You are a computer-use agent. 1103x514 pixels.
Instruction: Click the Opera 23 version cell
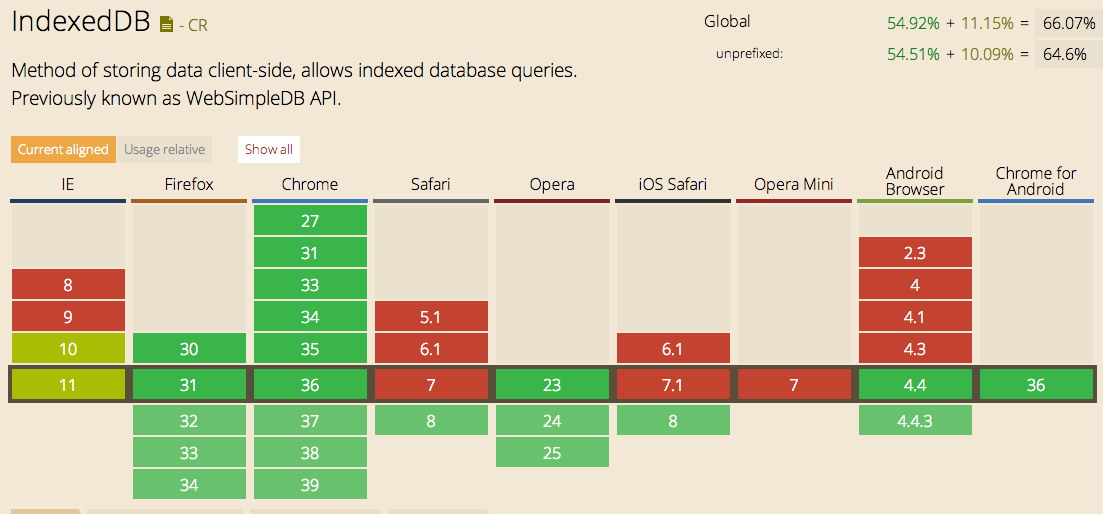(x=552, y=385)
